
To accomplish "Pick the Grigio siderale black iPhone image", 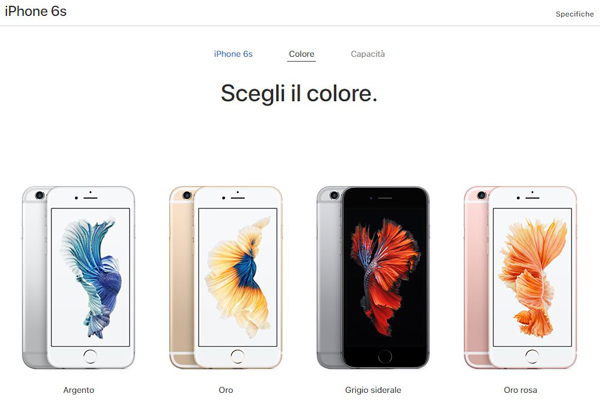I will tap(373, 277).
